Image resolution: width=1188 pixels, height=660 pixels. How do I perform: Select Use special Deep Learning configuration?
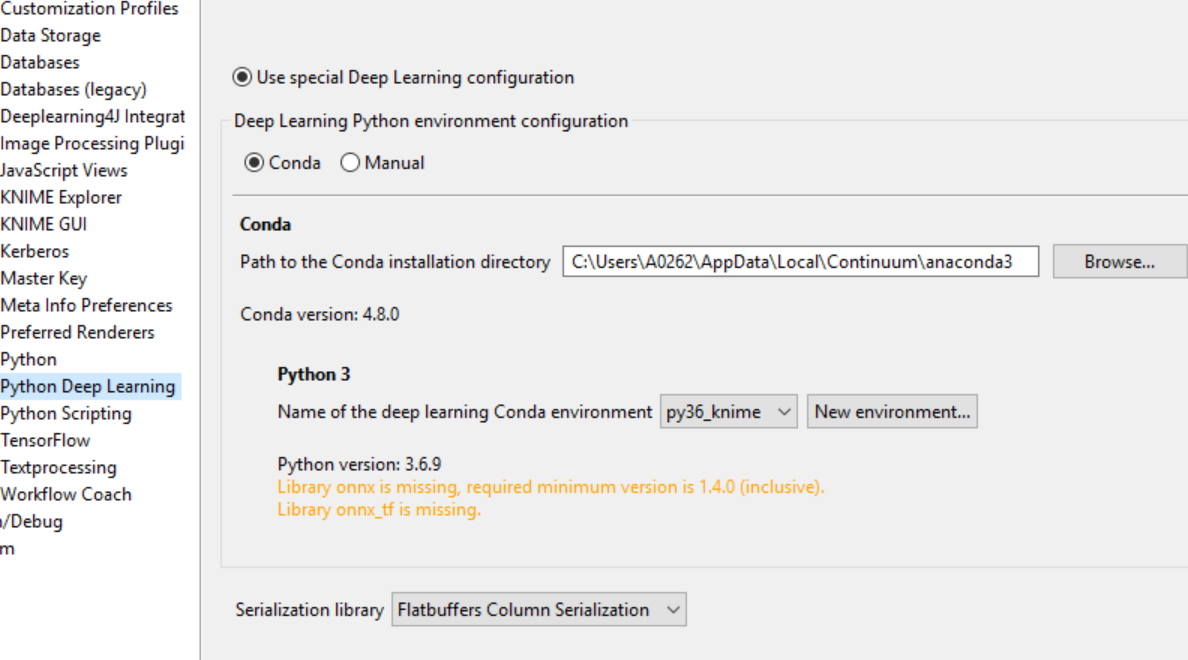[x=242, y=77]
